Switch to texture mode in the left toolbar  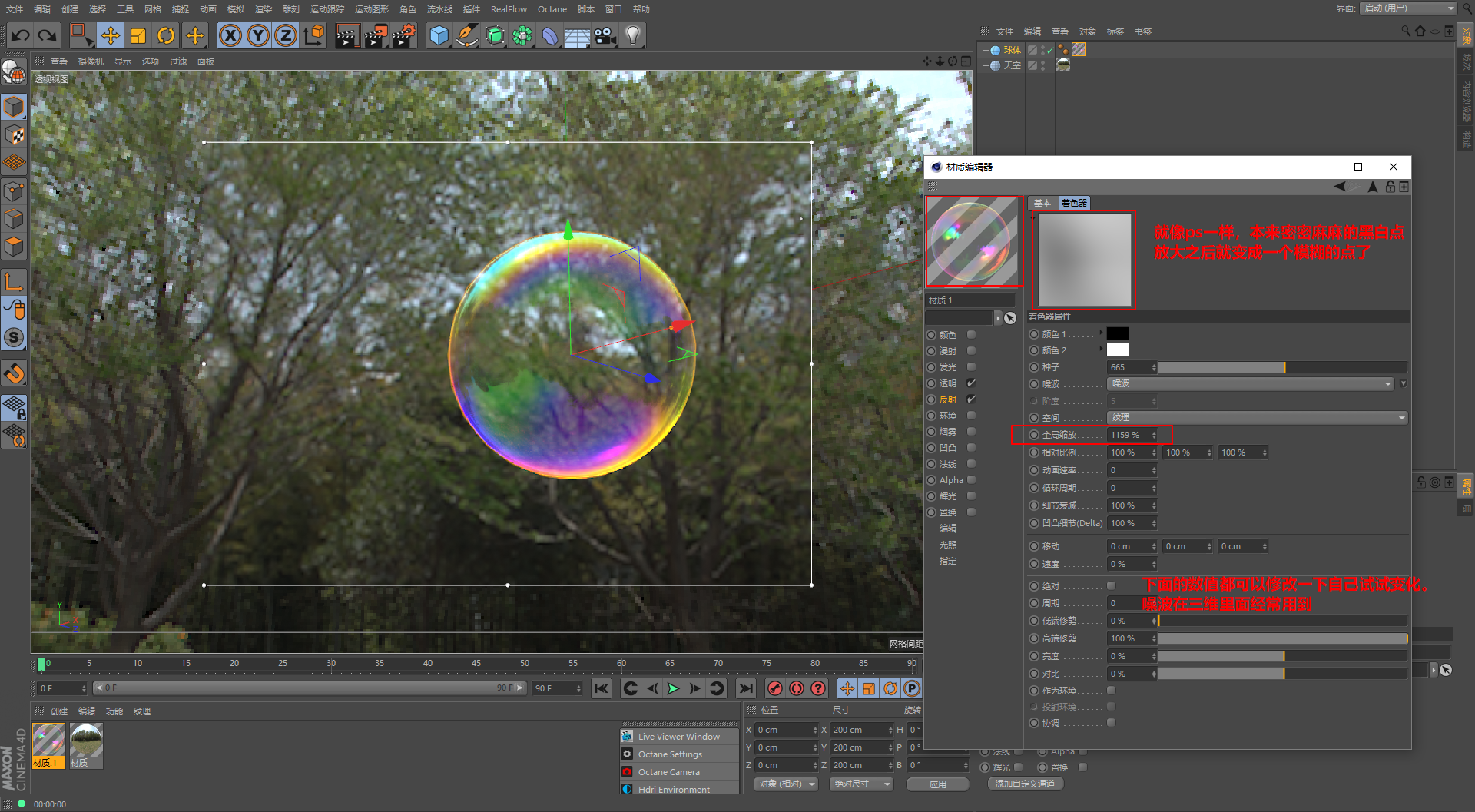tap(15, 135)
